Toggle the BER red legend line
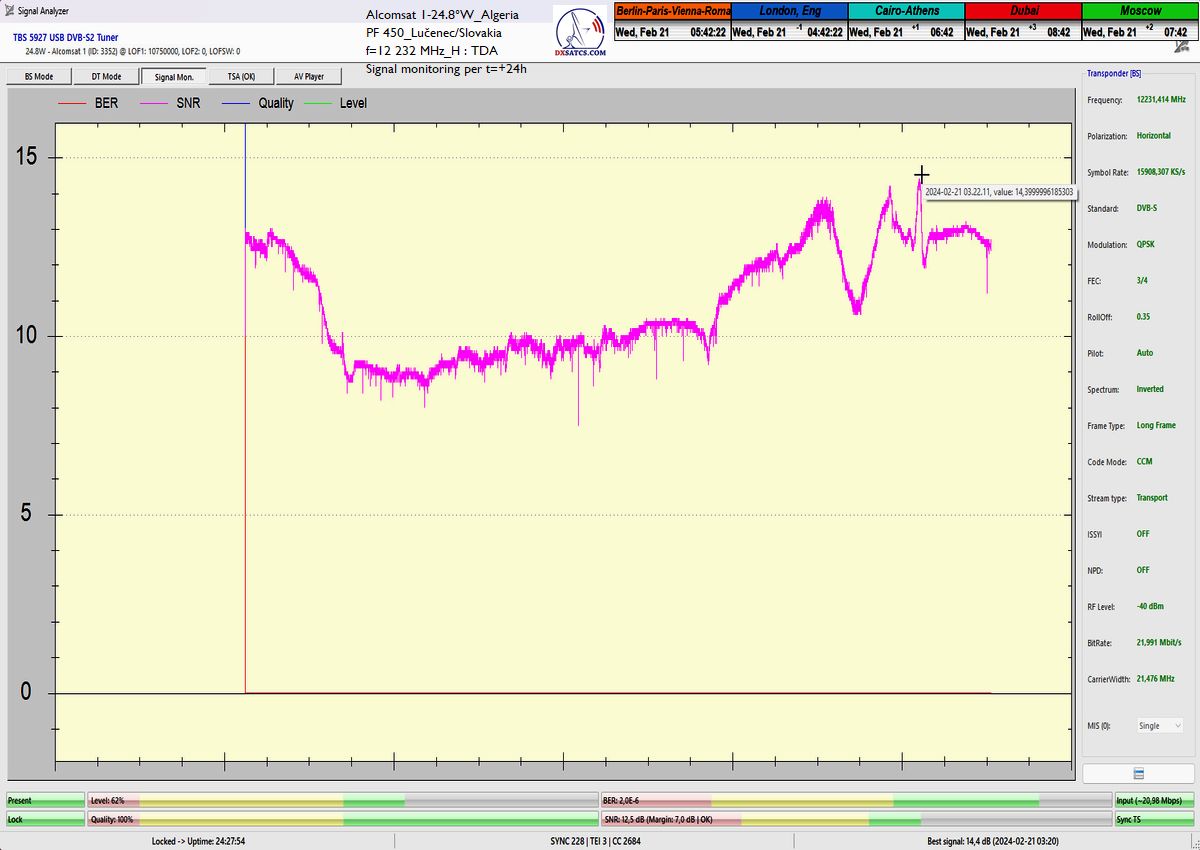1200x850 pixels. click(73, 103)
